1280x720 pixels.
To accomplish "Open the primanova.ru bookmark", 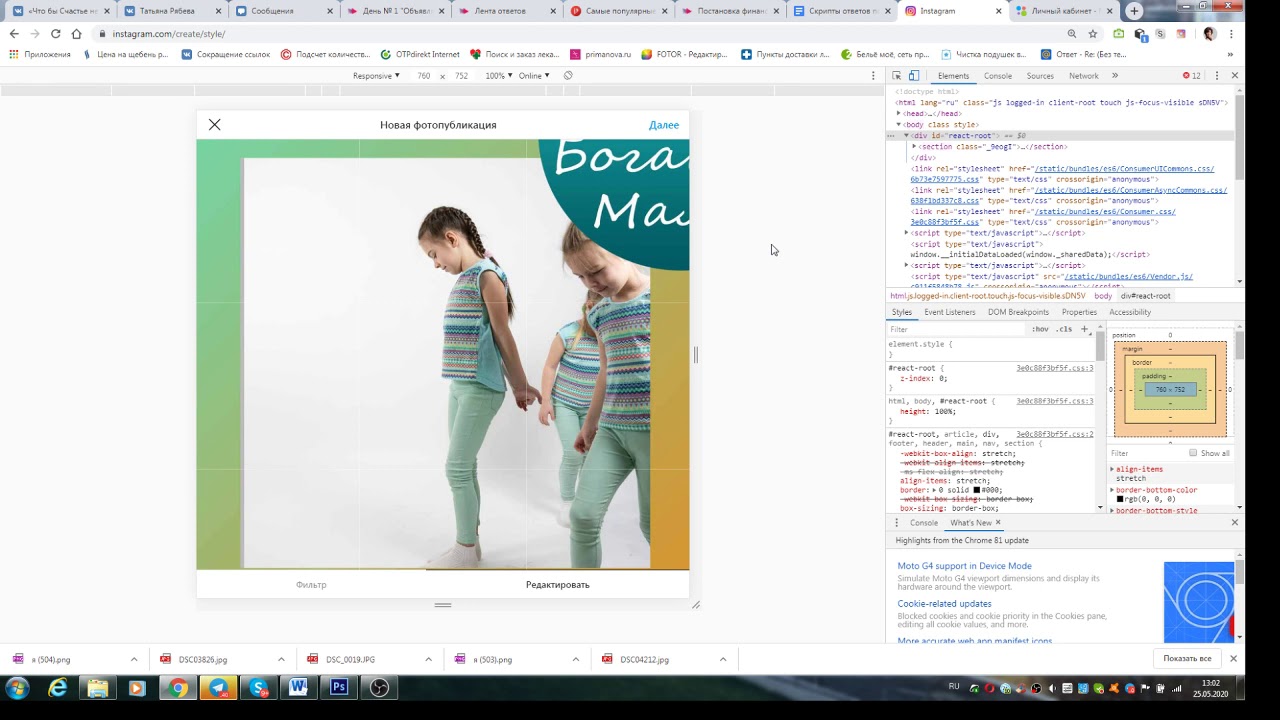I will (x=601, y=54).
